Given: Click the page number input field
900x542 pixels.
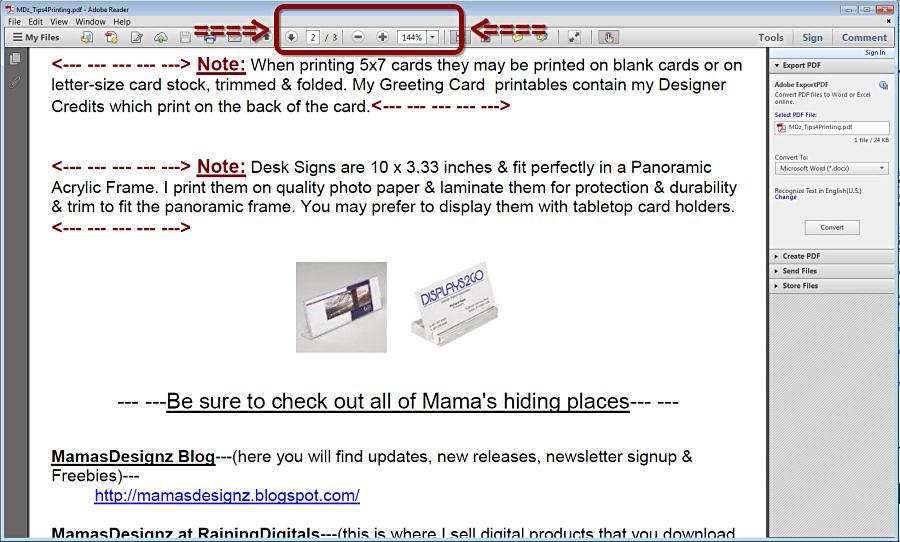Looking at the screenshot, I should (313, 37).
